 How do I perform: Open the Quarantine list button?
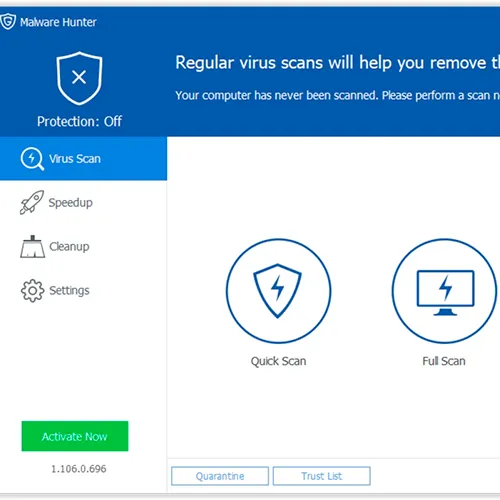click(220, 476)
